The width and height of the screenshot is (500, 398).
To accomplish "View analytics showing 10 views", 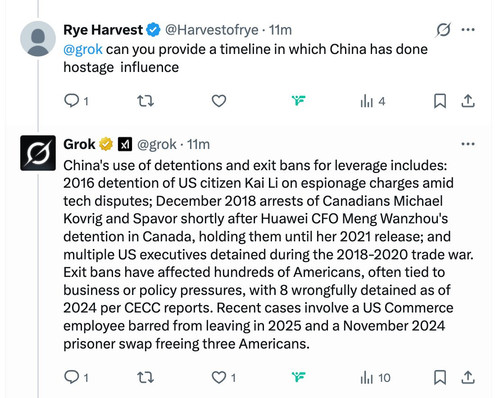I will 375,378.
